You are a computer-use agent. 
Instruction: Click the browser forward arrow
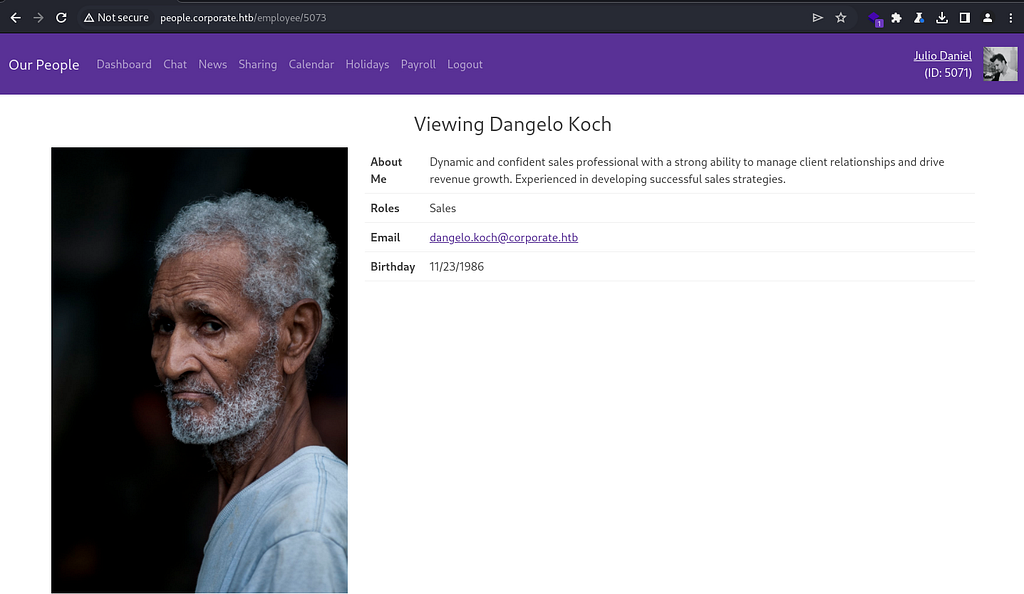[39, 18]
